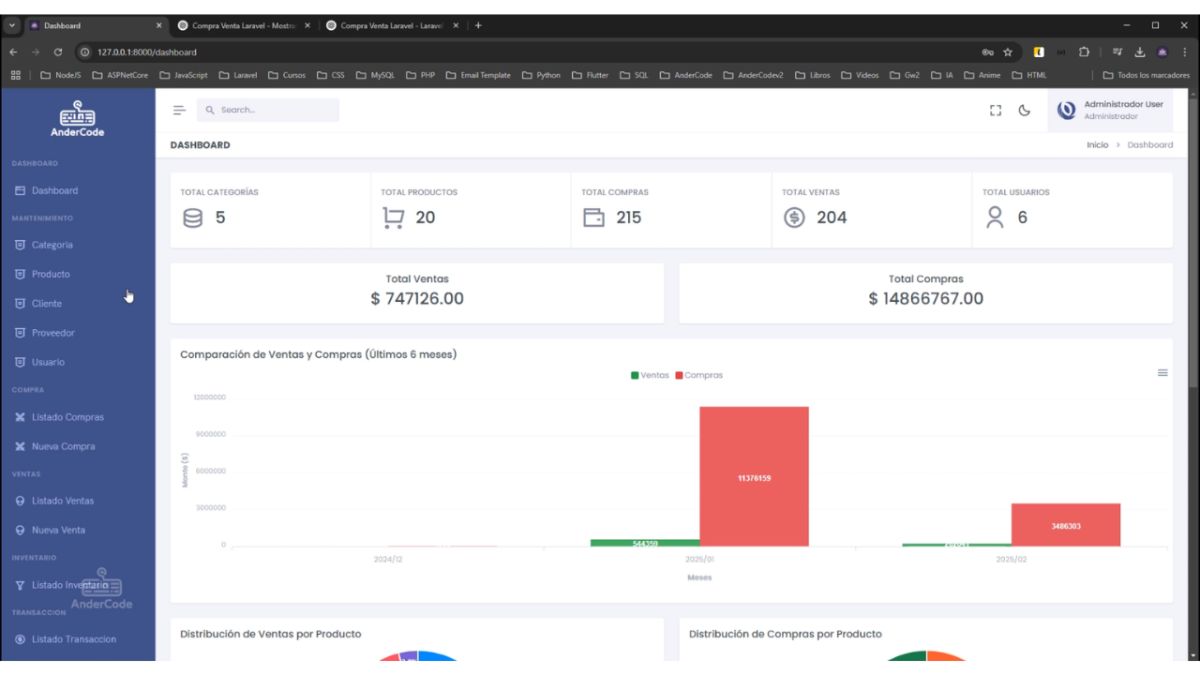Open Nueva Venta from sidebar
1200x675 pixels.
tap(58, 530)
